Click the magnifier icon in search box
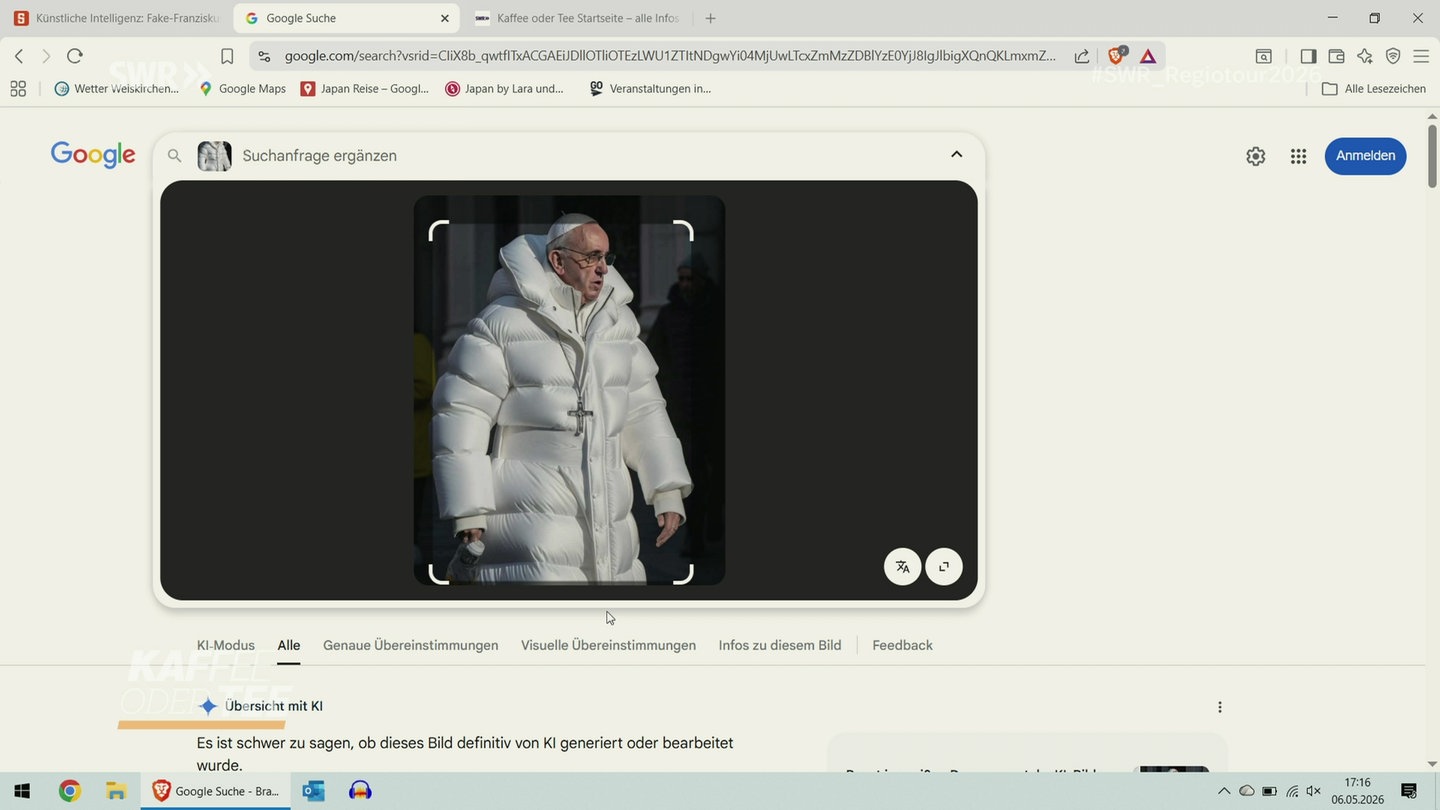This screenshot has height=810, width=1440. 174,156
